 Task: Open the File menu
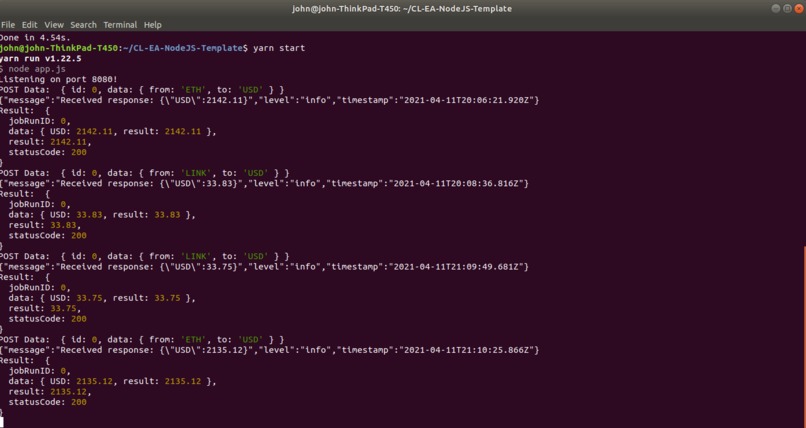pos(8,25)
